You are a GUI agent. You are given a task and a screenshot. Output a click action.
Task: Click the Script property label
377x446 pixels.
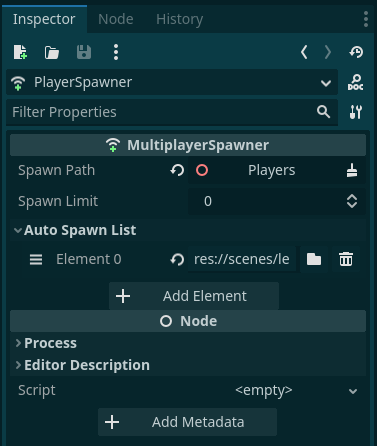tap(37, 390)
